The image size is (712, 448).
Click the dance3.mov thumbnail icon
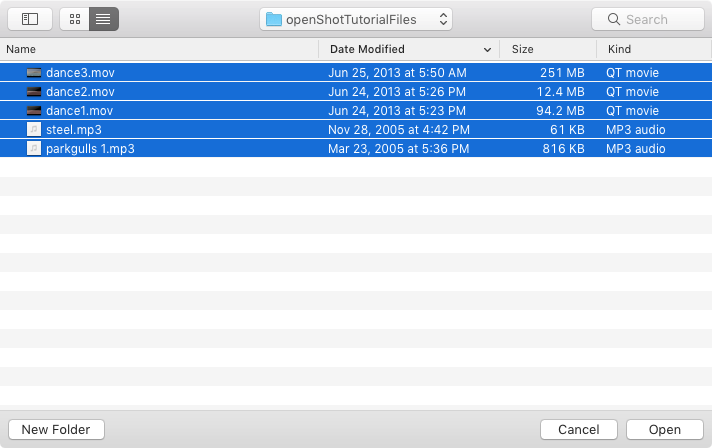[x=34, y=73]
